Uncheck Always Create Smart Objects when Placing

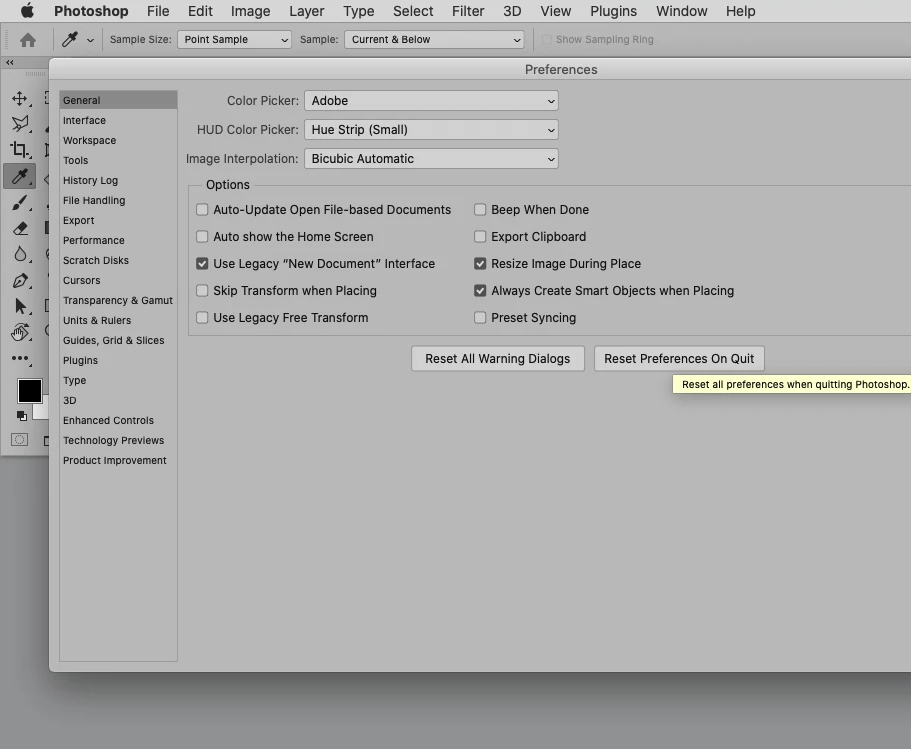click(480, 291)
